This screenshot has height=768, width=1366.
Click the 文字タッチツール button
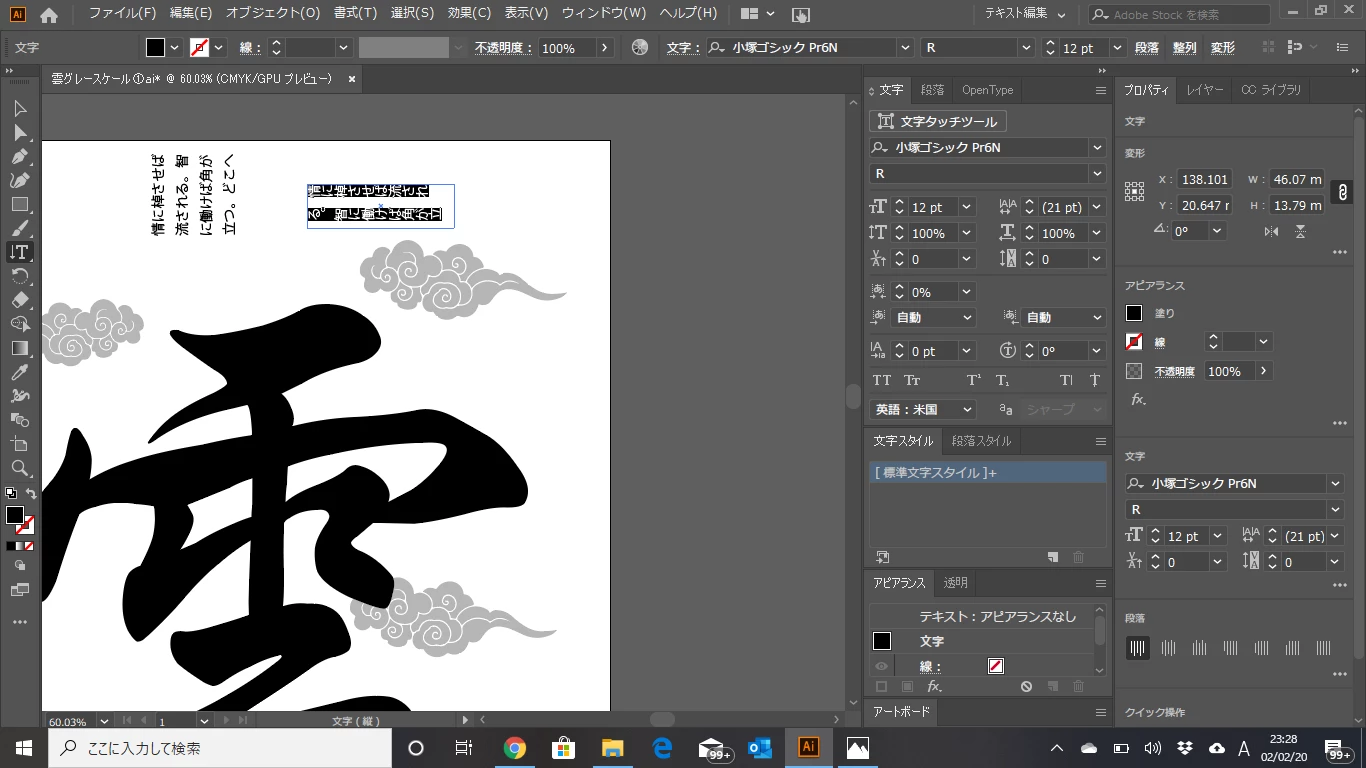[x=938, y=121]
